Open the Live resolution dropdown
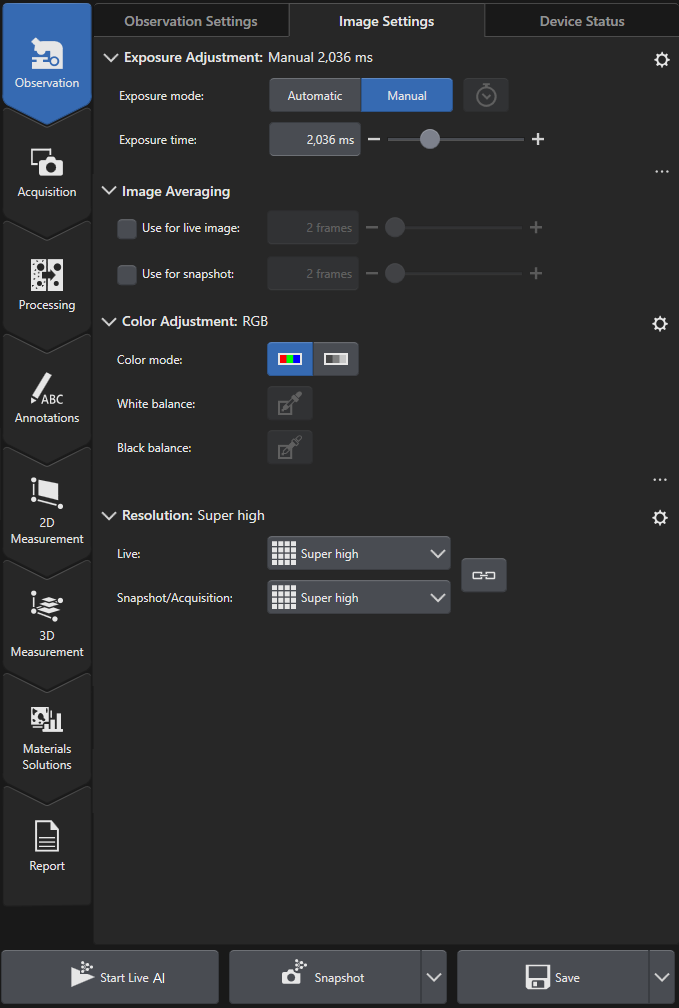The height and width of the screenshot is (1008, 679). 359,553
